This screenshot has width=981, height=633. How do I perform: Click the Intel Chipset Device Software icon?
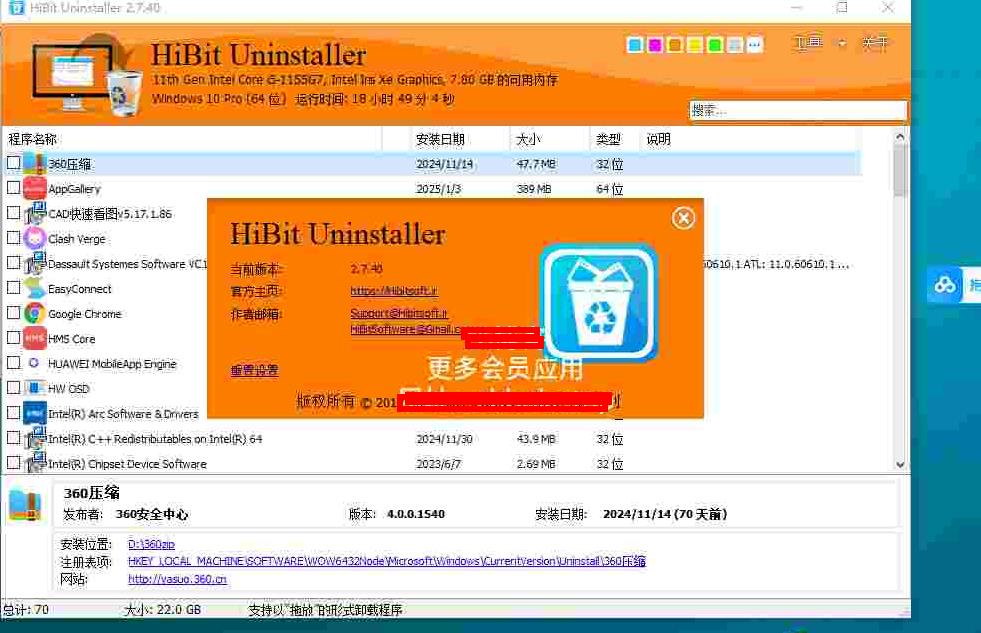point(34,463)
